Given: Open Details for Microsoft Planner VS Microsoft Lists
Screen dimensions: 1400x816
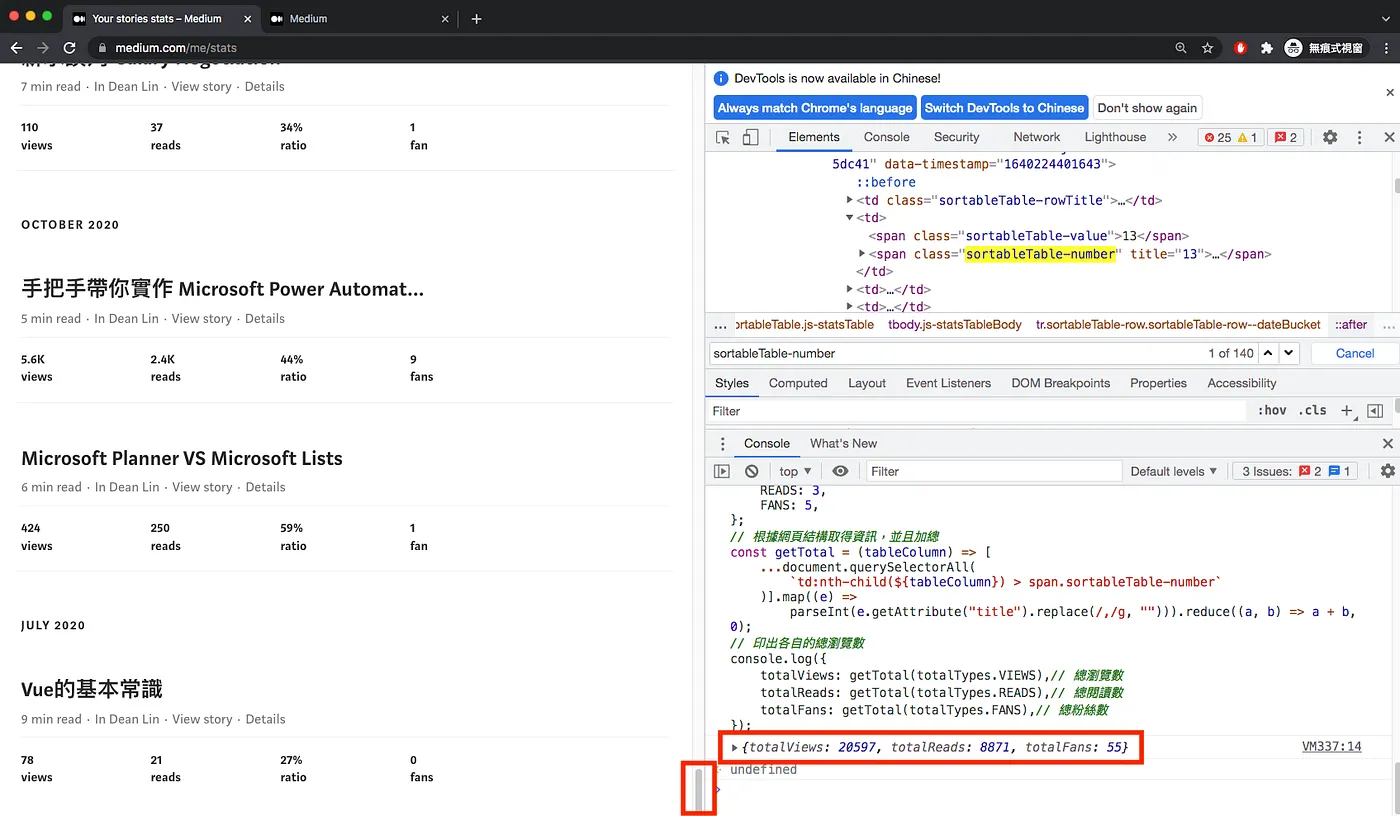Looking at the screenshot, I should 265,487.
